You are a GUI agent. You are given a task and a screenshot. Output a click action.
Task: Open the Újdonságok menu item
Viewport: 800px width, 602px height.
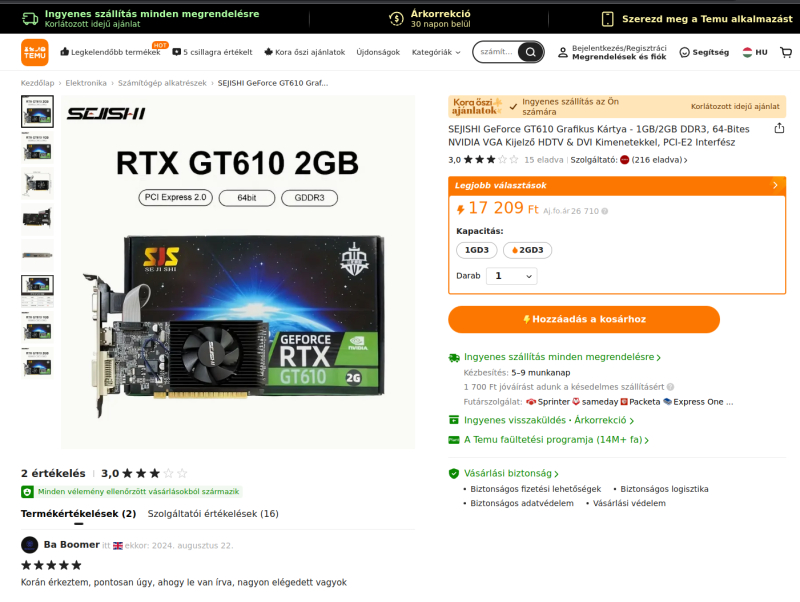378,52
